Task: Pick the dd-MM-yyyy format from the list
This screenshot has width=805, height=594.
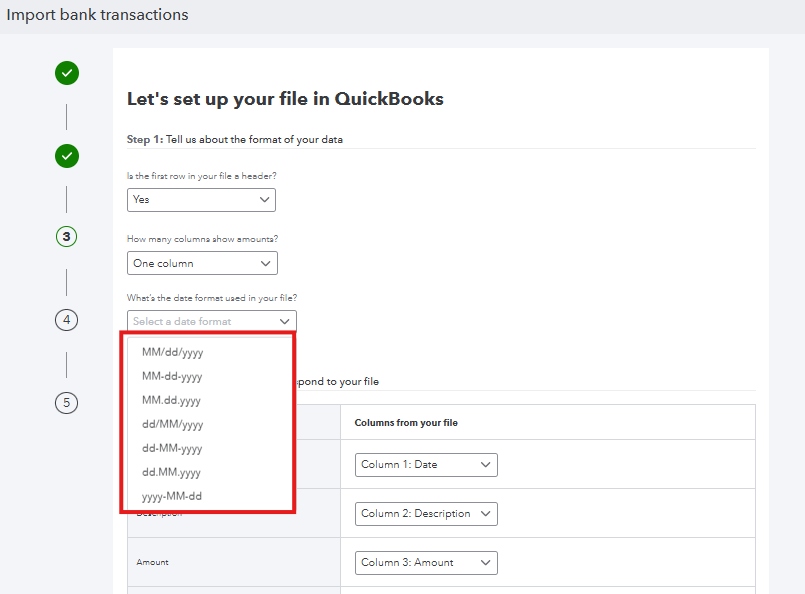Action: [x=172, y=448]
